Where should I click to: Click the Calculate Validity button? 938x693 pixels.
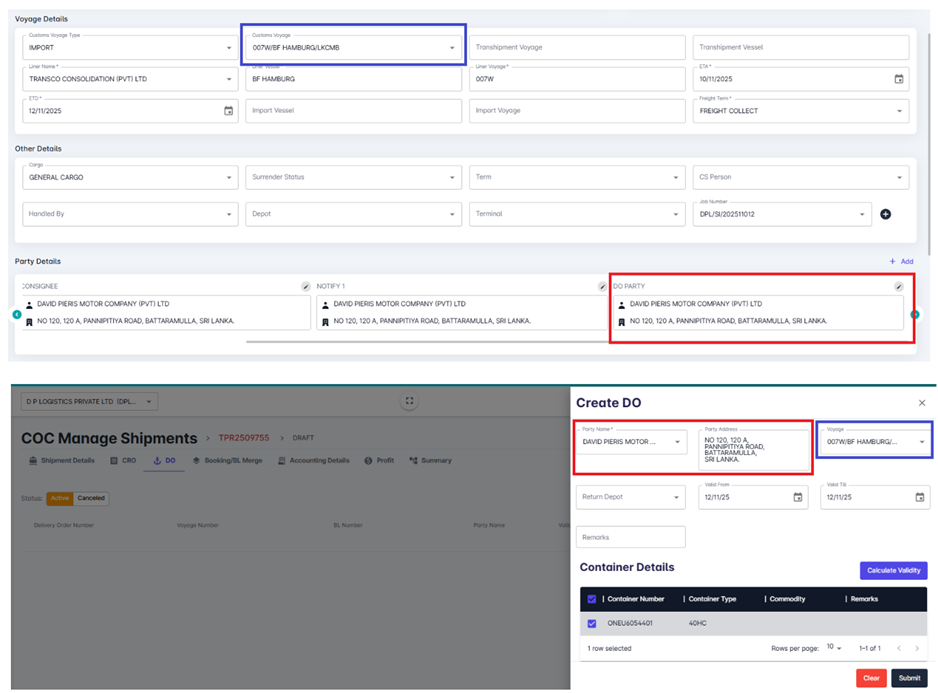tap(893, 570)
